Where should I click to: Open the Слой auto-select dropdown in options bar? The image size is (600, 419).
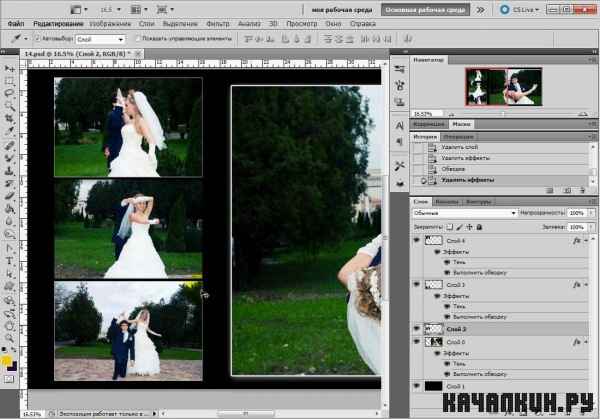100,39
